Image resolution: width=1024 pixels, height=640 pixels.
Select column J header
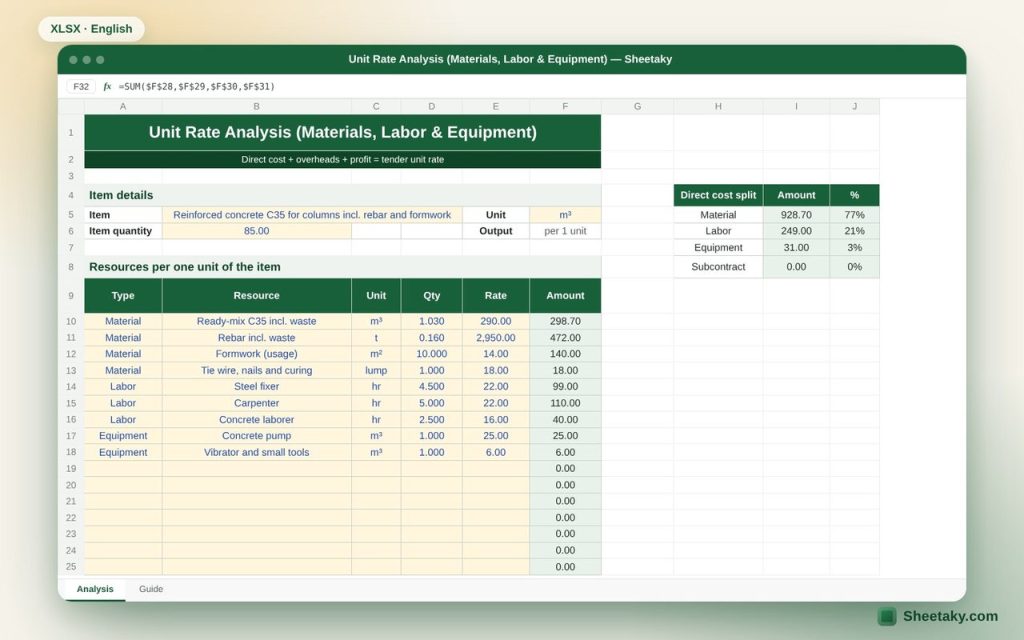coord(854,106)
